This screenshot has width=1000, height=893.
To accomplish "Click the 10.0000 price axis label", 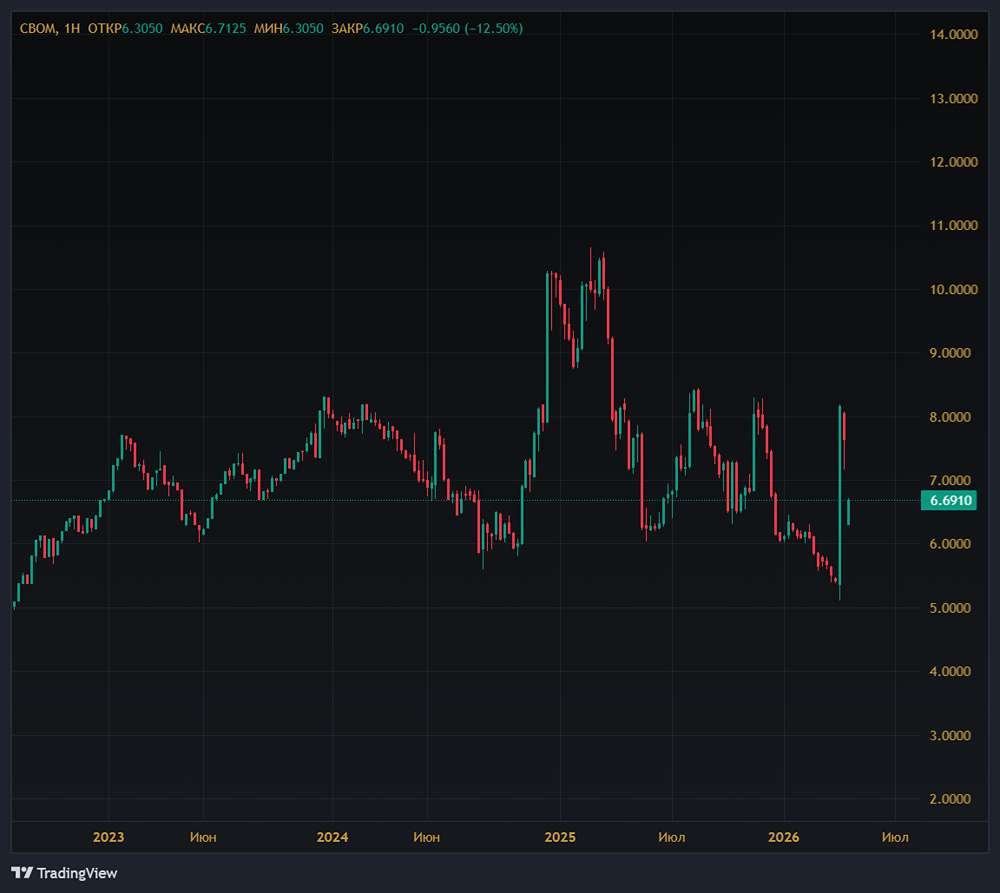I will pyautogui.click(x=953, y=290).
